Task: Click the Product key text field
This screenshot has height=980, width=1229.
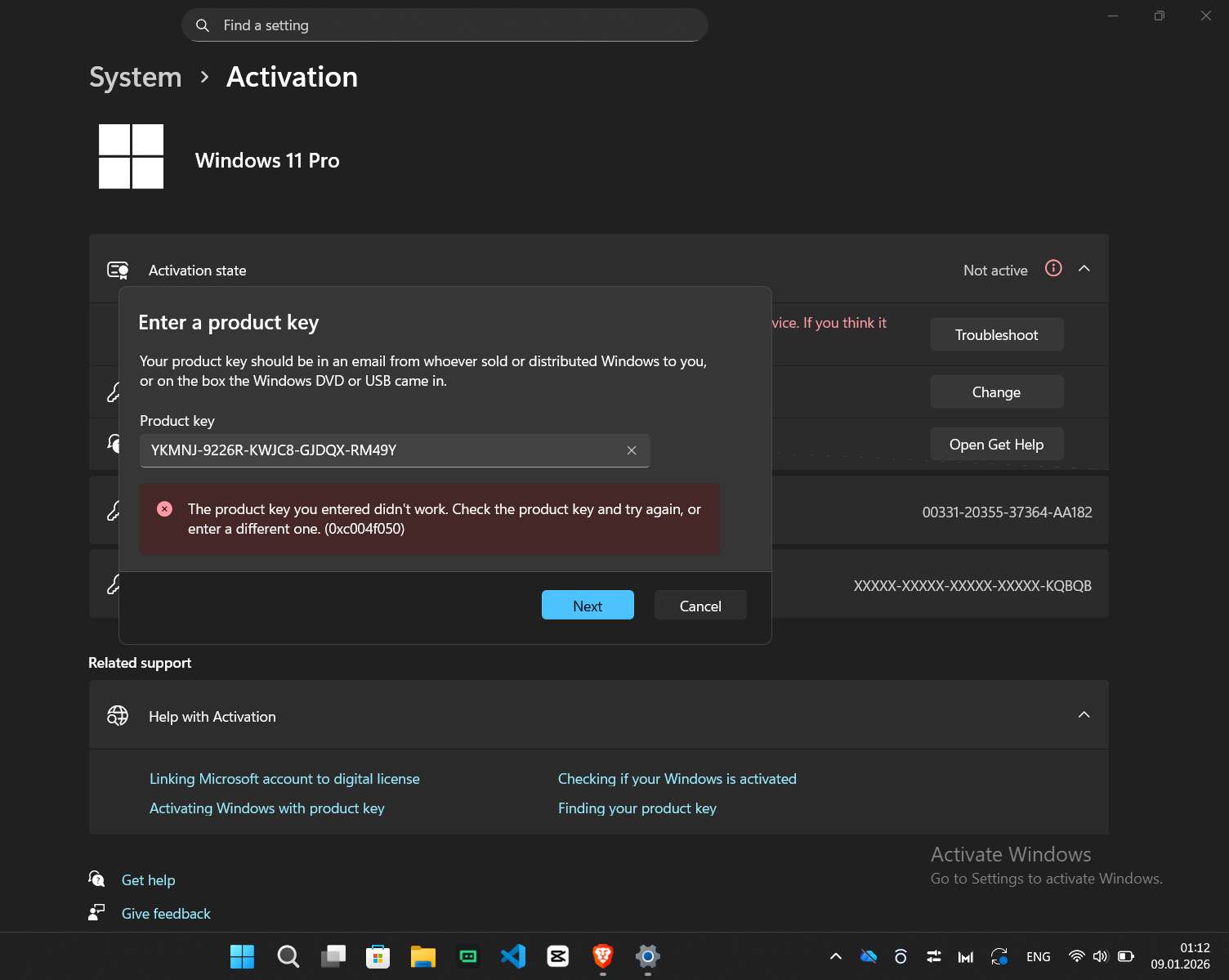Action: [395, 450]
